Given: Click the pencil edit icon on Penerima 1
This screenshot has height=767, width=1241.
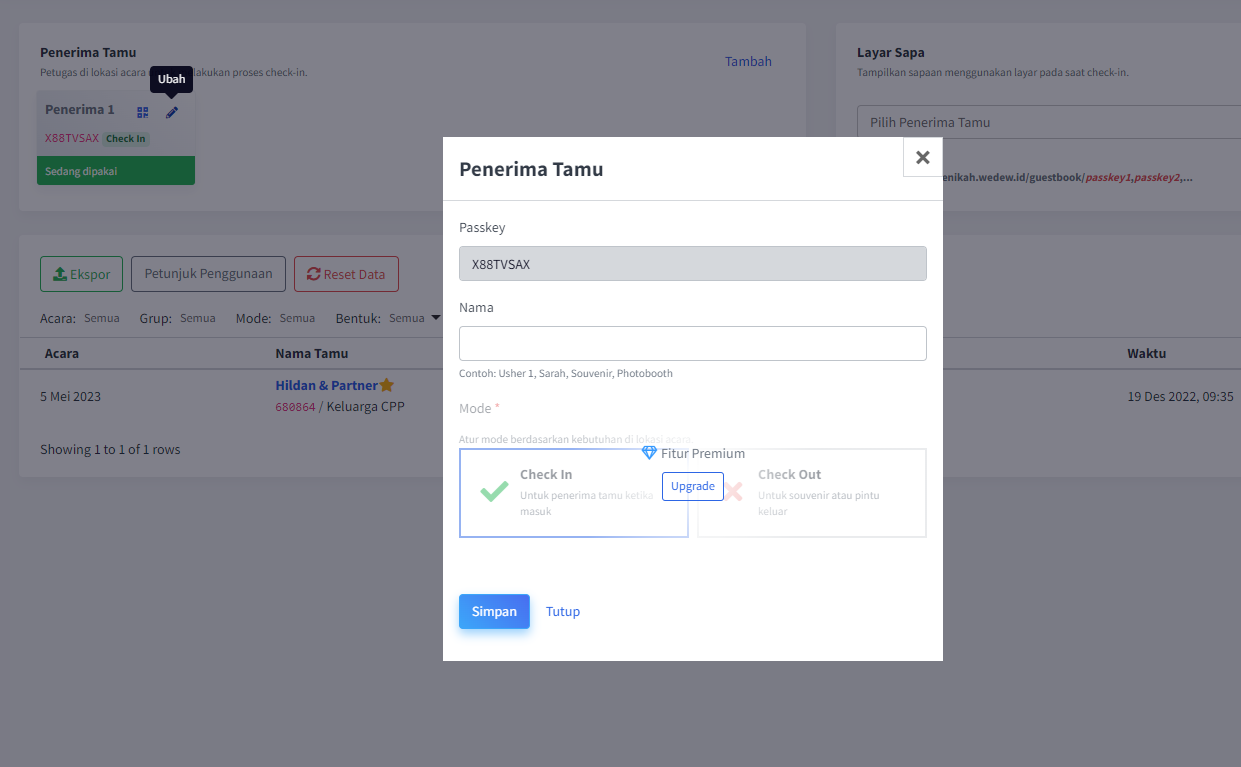Looking at the screenshot, I should tap(172, 113).
